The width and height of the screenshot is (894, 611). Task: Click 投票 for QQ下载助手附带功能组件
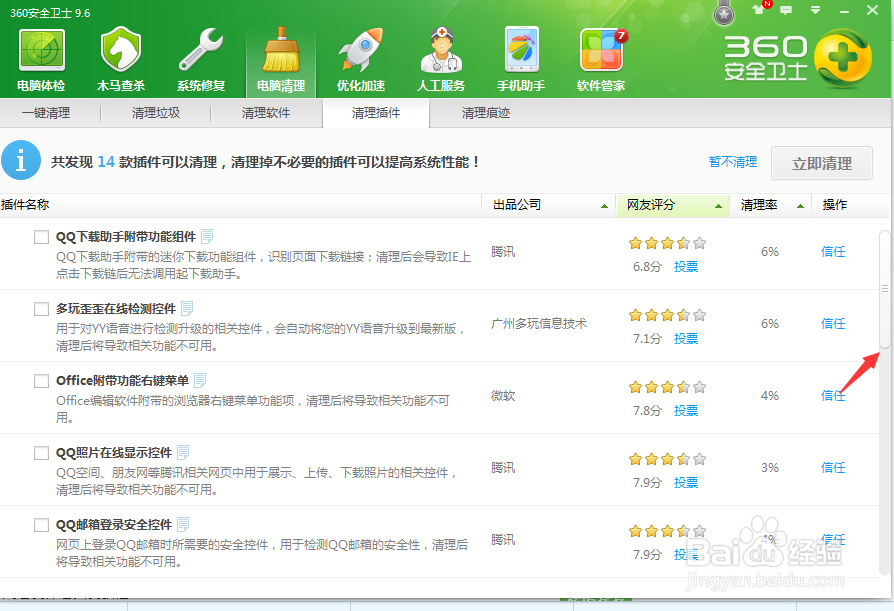pyautogui.click(x=686, y=267)
